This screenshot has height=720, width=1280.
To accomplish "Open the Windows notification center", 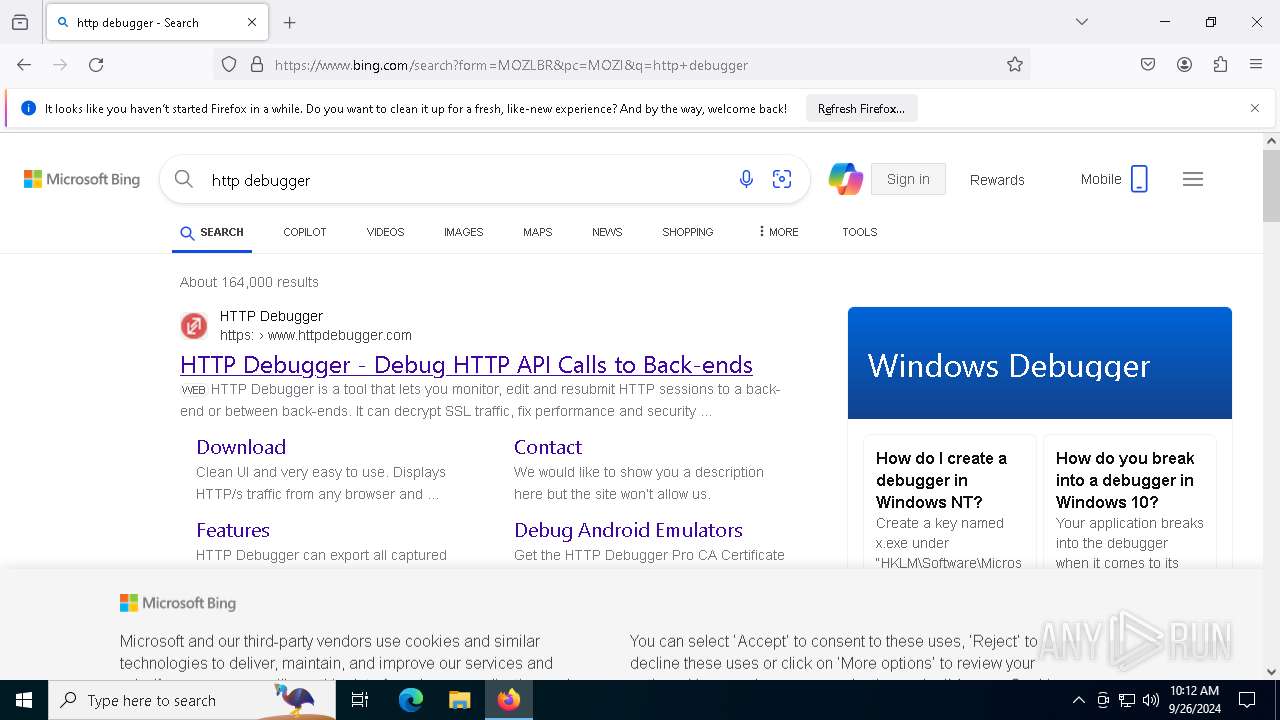I will point(1248,700).
